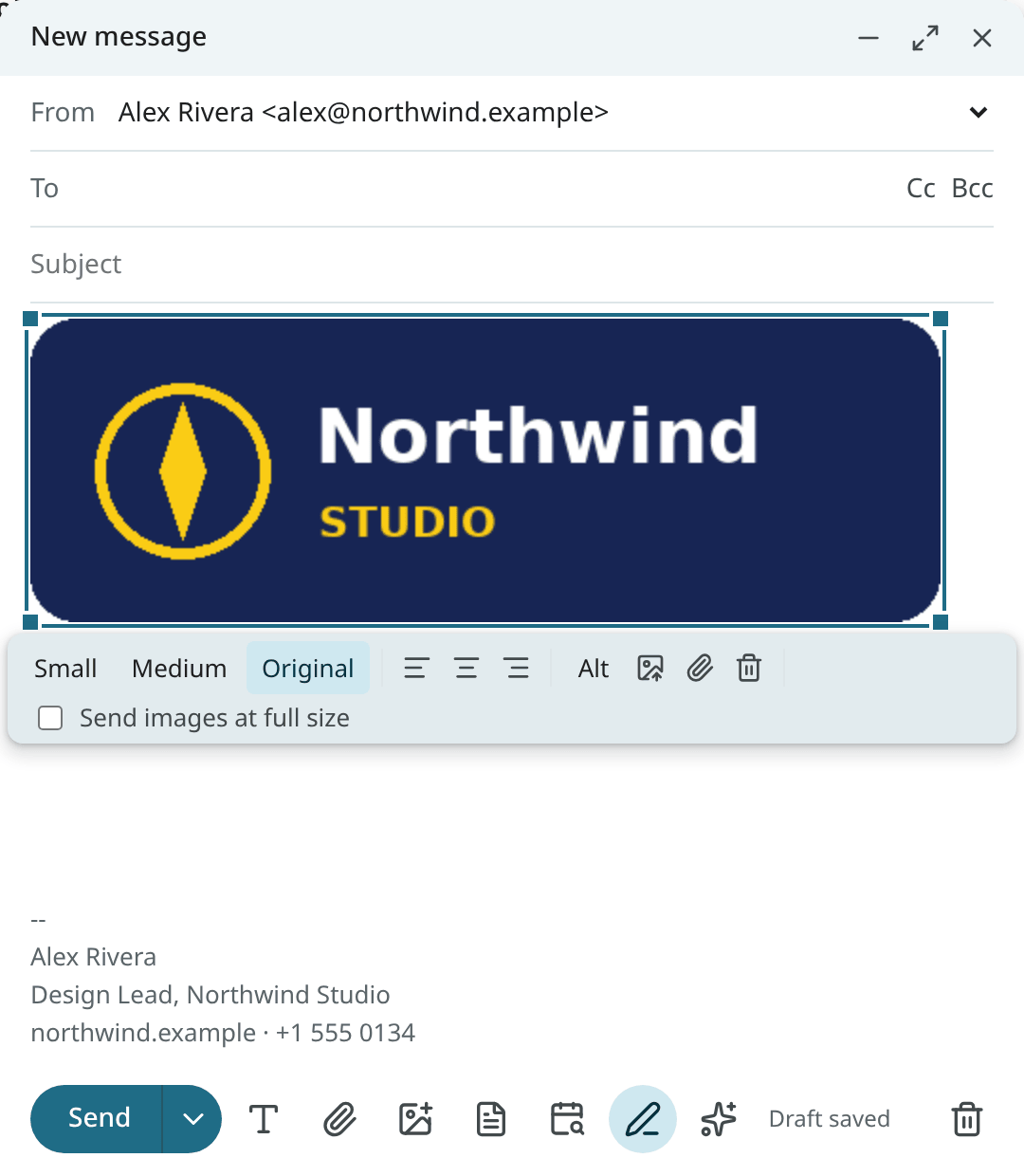Open calendar scheduling tool

(x=567, y=1119)
